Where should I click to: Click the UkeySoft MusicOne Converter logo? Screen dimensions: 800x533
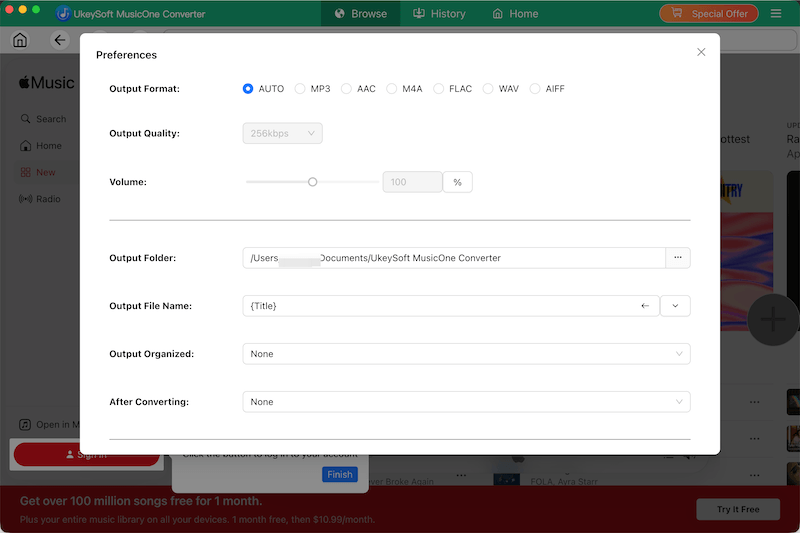[63, 14]
